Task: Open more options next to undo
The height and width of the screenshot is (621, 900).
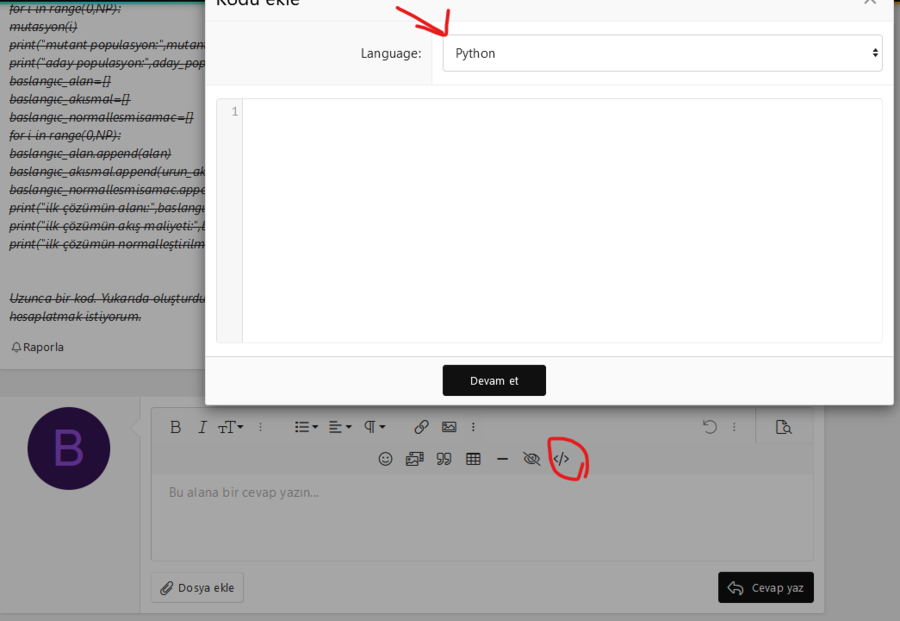Action: pos(734,427)
